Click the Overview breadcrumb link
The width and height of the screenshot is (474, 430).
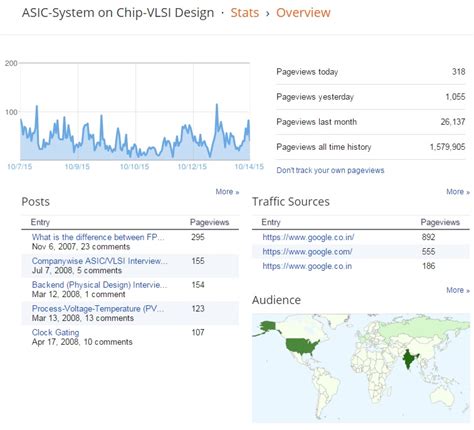(x=303, y=13)
